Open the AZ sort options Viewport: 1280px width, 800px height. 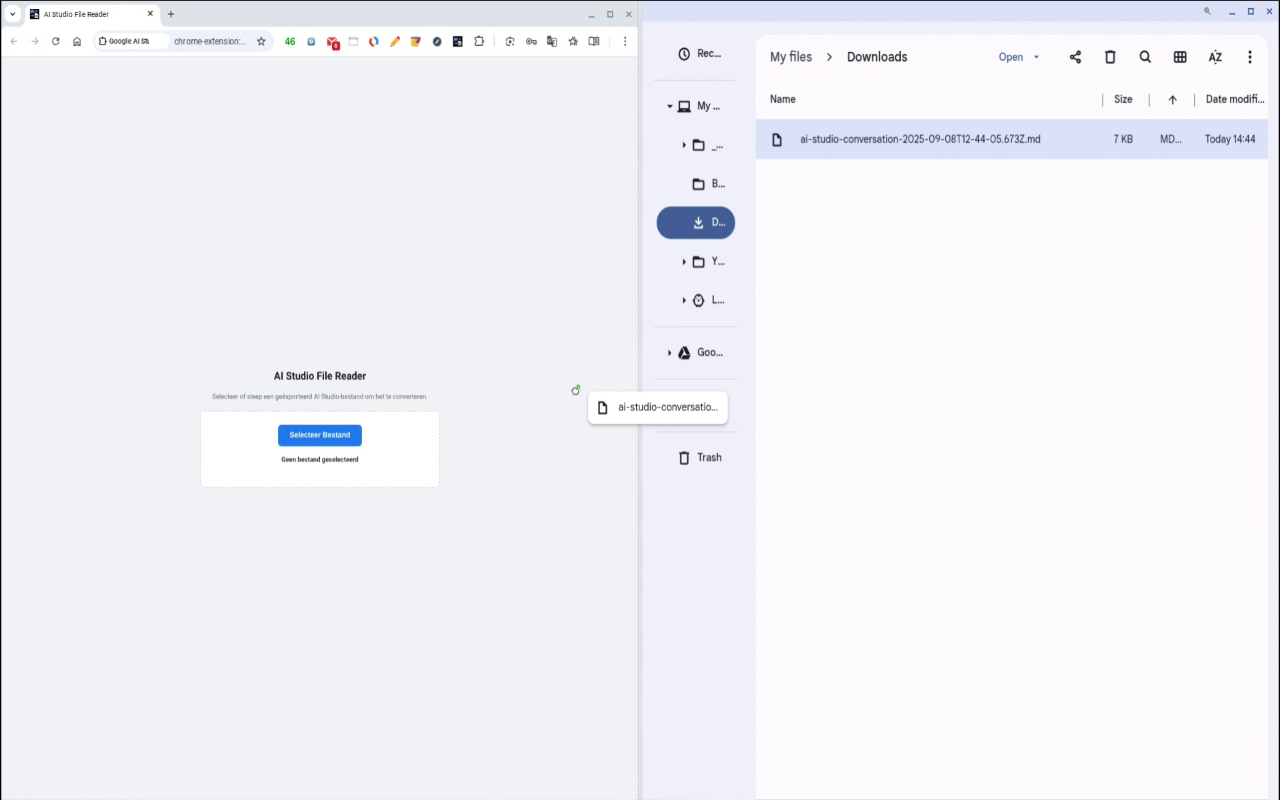1215,57
